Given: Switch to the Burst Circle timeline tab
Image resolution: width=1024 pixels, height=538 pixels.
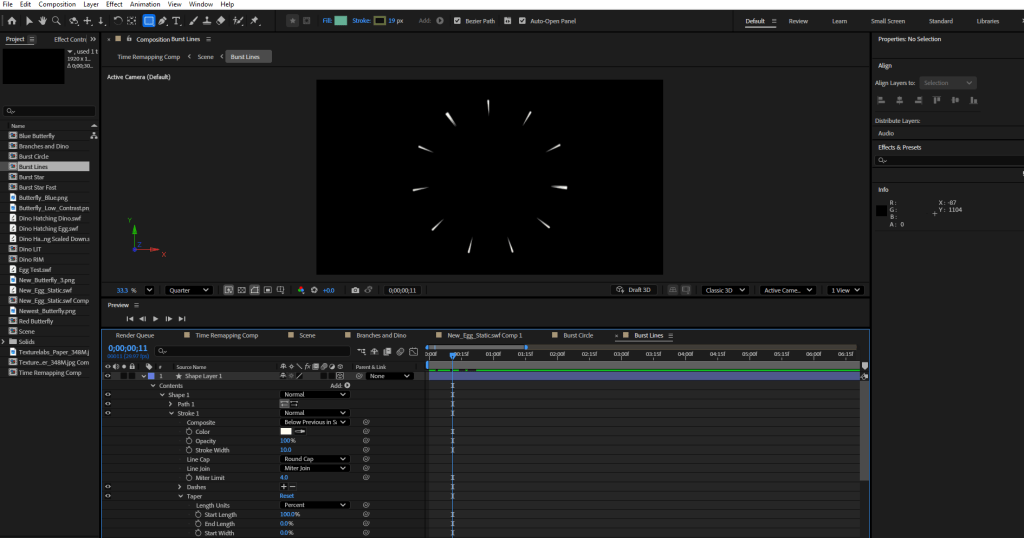Looking at the screenshot, I should coord(577,335).
